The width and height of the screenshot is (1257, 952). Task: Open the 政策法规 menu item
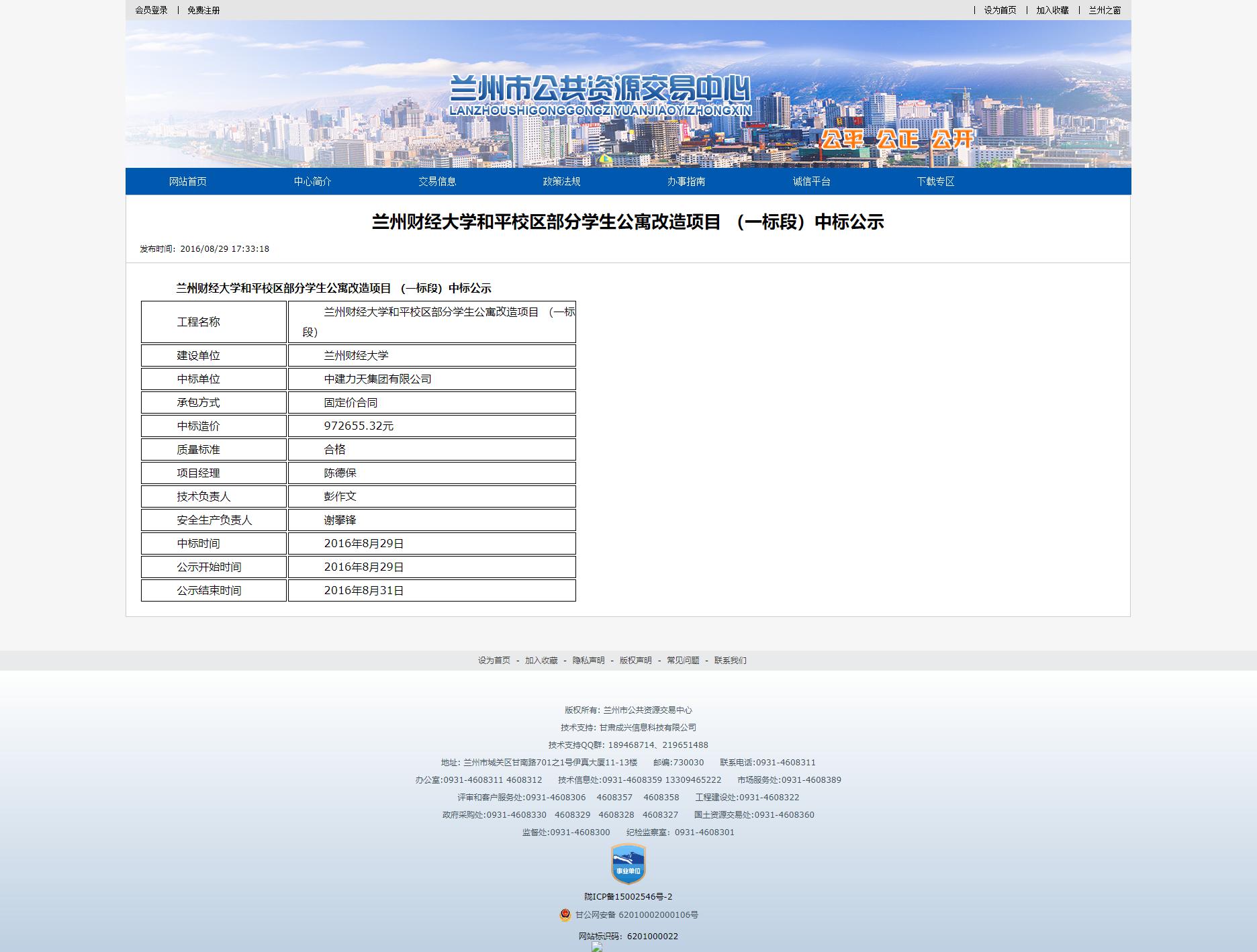(561, 181)
